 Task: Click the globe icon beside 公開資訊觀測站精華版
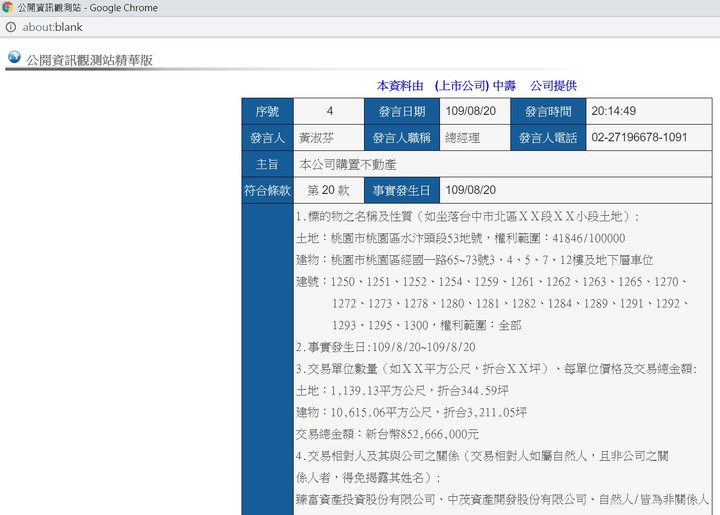[14, 57]
